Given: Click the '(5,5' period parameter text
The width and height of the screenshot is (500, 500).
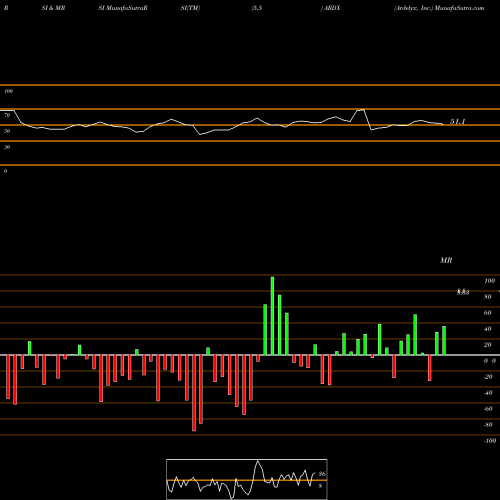Looking at the screenshot, I should coord(257,8).
